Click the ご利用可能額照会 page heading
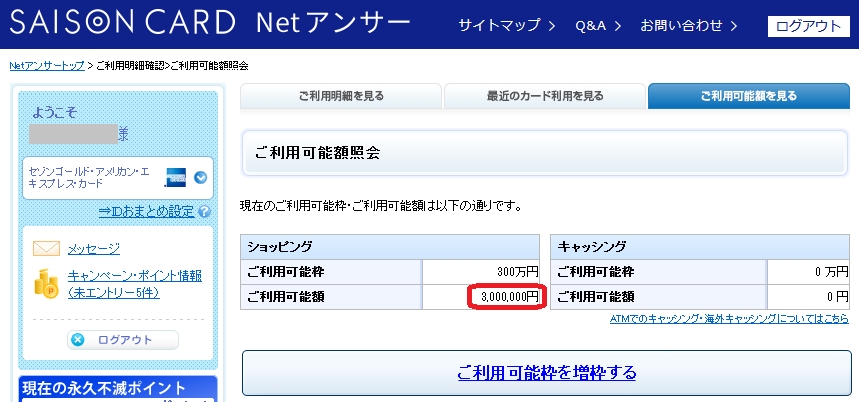The image size is (859, 402). point(317,153)
